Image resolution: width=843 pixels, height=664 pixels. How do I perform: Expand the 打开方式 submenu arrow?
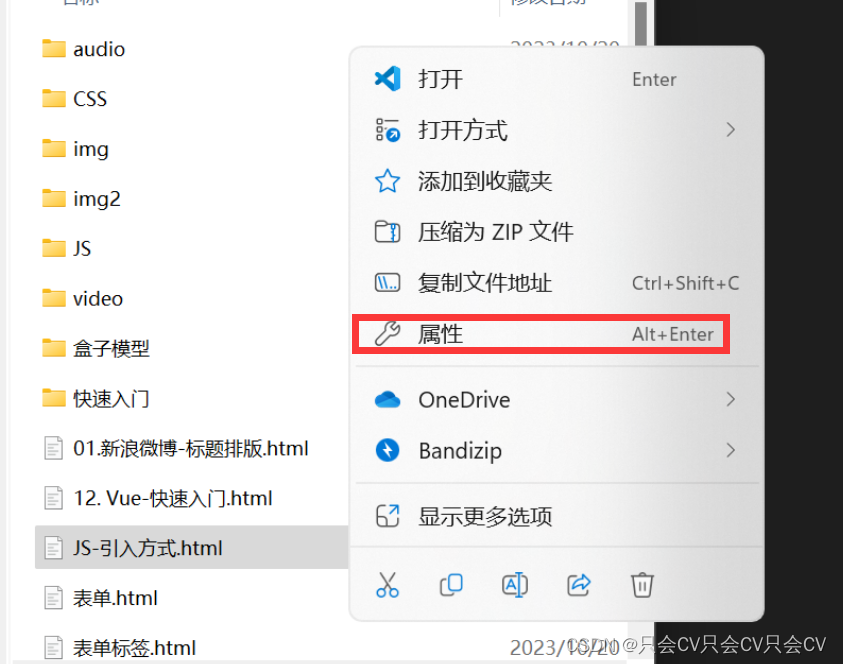[x=730, y=130]
